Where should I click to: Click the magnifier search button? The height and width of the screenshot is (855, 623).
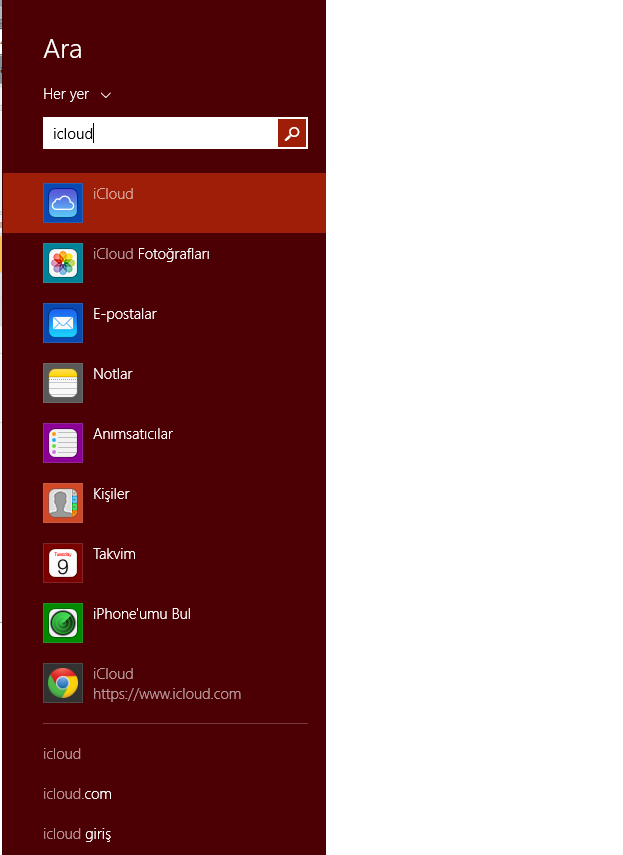[x=292, y=133]
